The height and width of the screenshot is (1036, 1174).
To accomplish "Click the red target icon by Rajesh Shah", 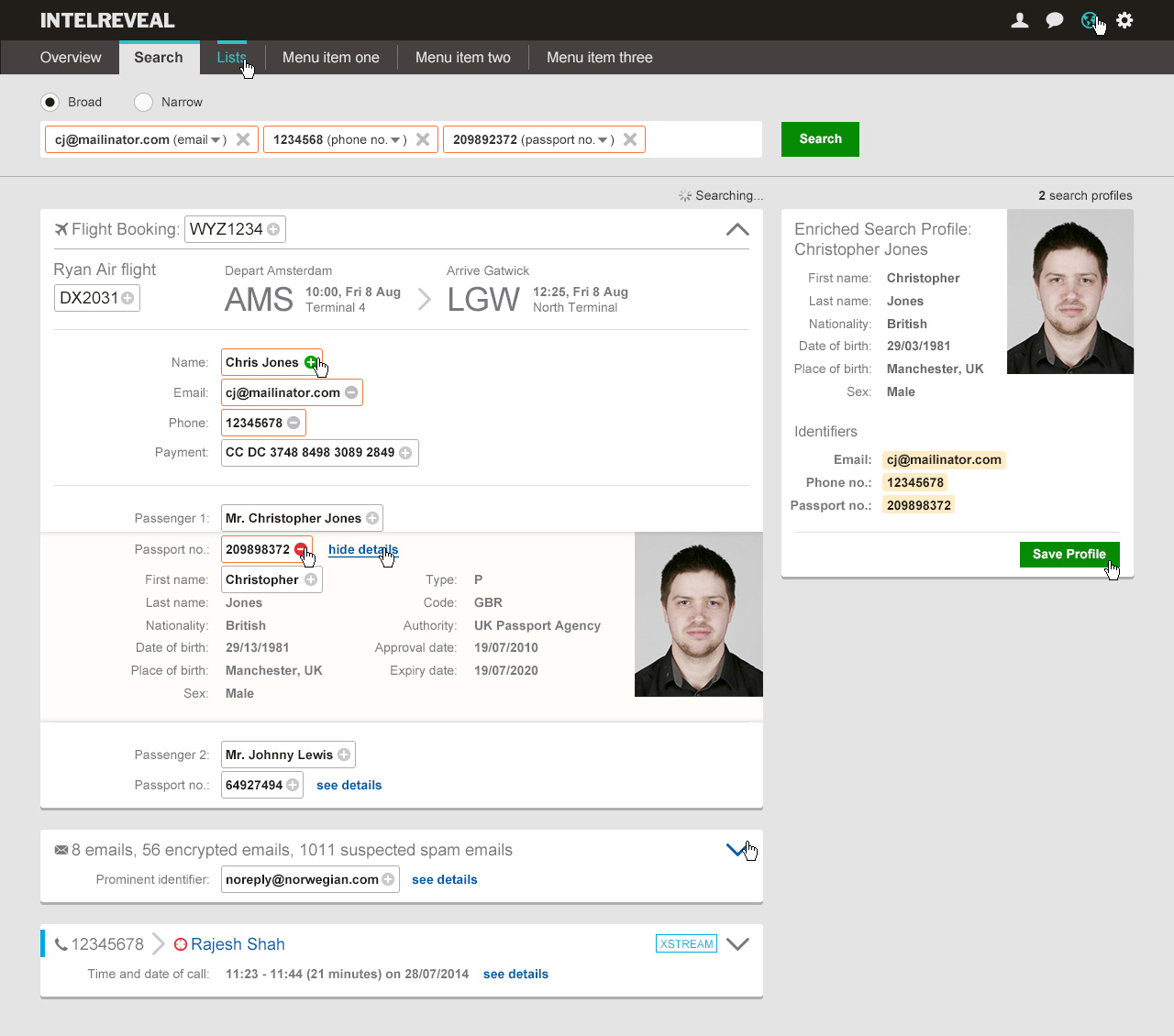I will 181,944.
